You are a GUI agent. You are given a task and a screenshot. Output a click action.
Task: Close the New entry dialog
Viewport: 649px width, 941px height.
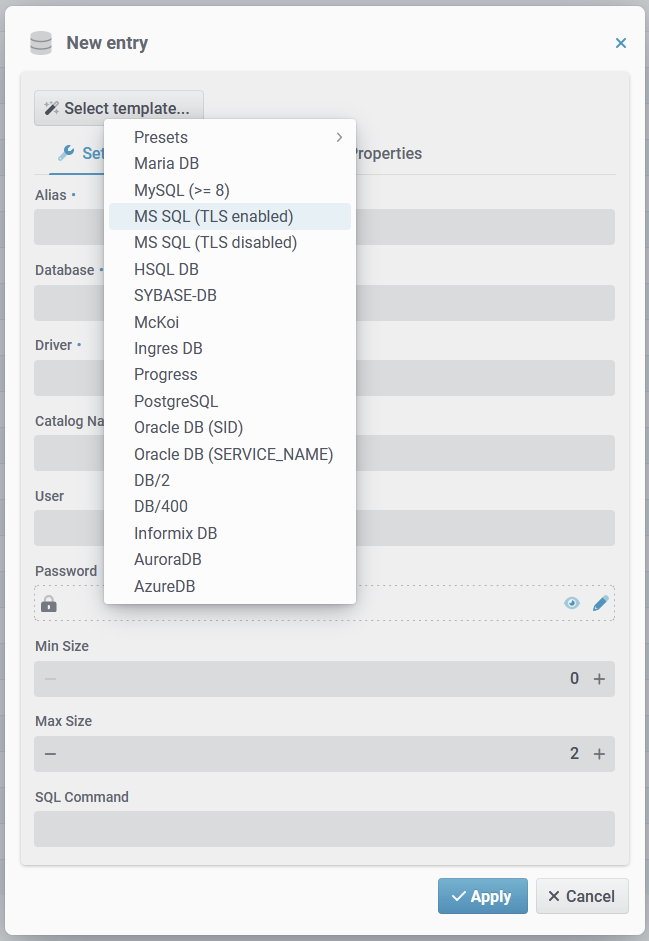point(621,43)
